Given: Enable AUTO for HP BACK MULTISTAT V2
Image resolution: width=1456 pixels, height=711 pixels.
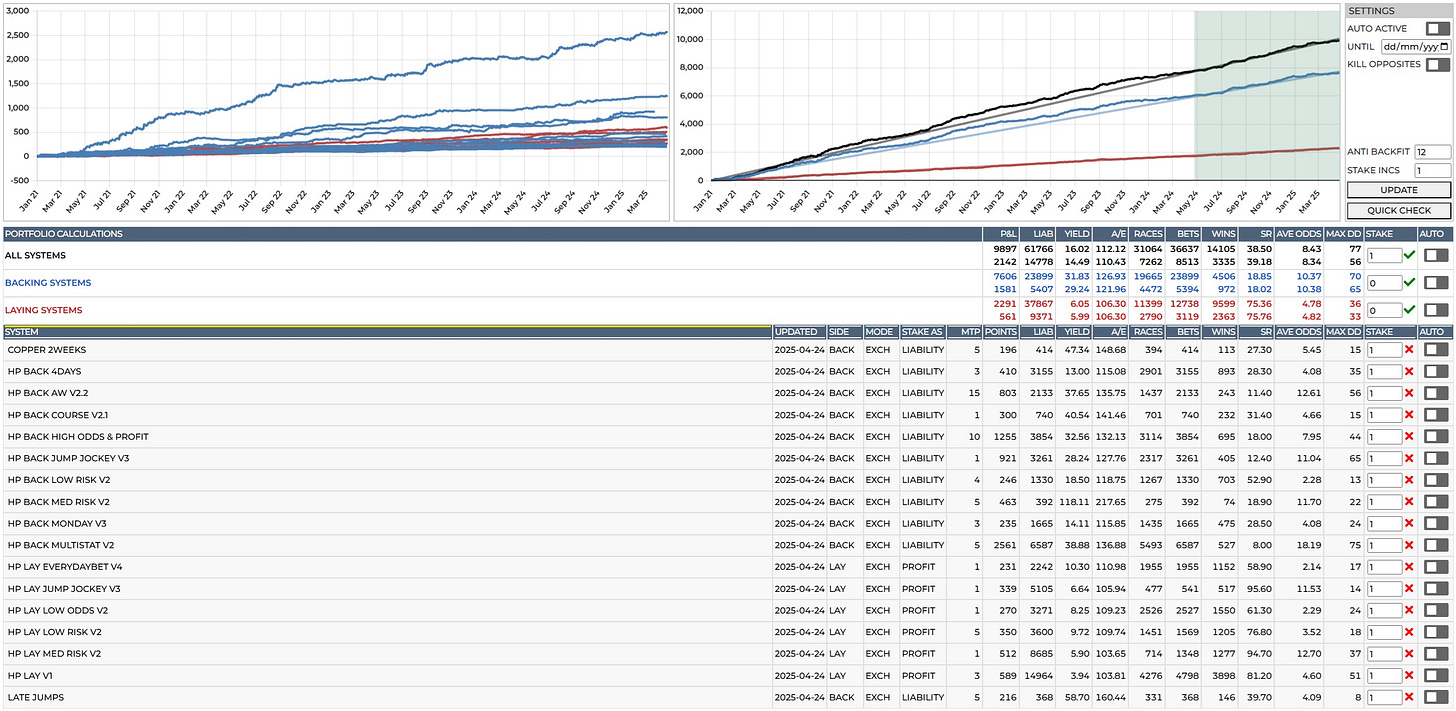Looking at the screenshot, I should [x=1436, y=545].
